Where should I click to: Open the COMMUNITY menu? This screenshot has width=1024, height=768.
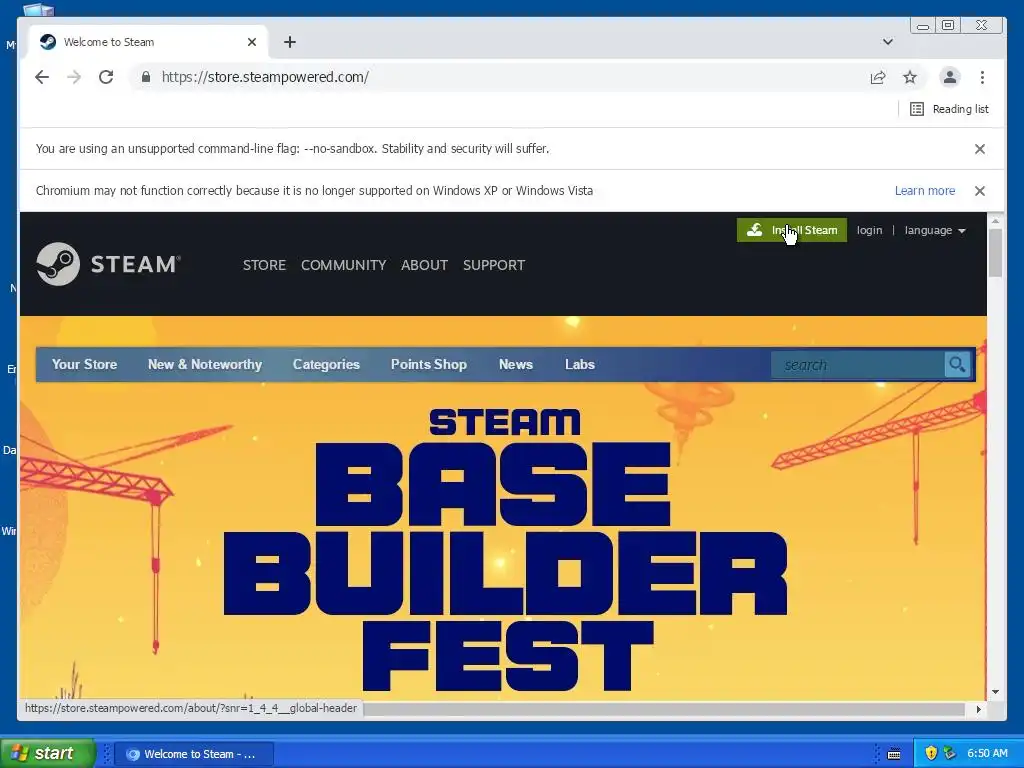[x=344, y=265]
